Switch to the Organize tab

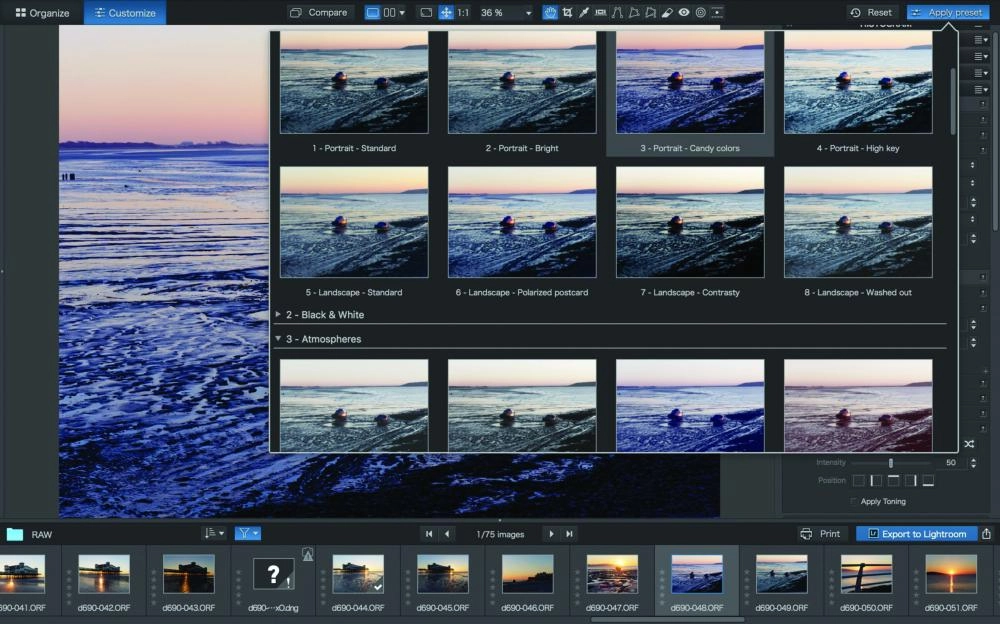[42, 13]
